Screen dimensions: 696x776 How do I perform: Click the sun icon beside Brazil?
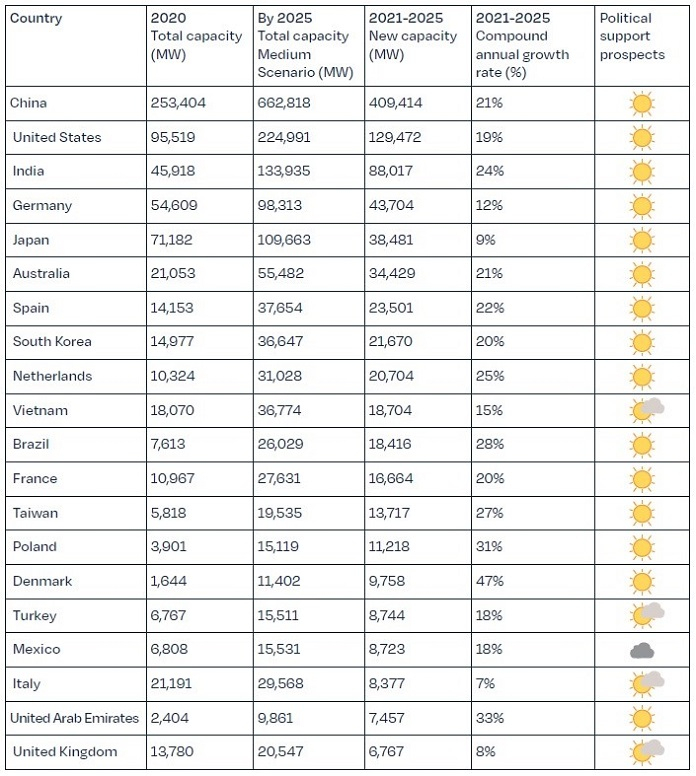[642, 445]
